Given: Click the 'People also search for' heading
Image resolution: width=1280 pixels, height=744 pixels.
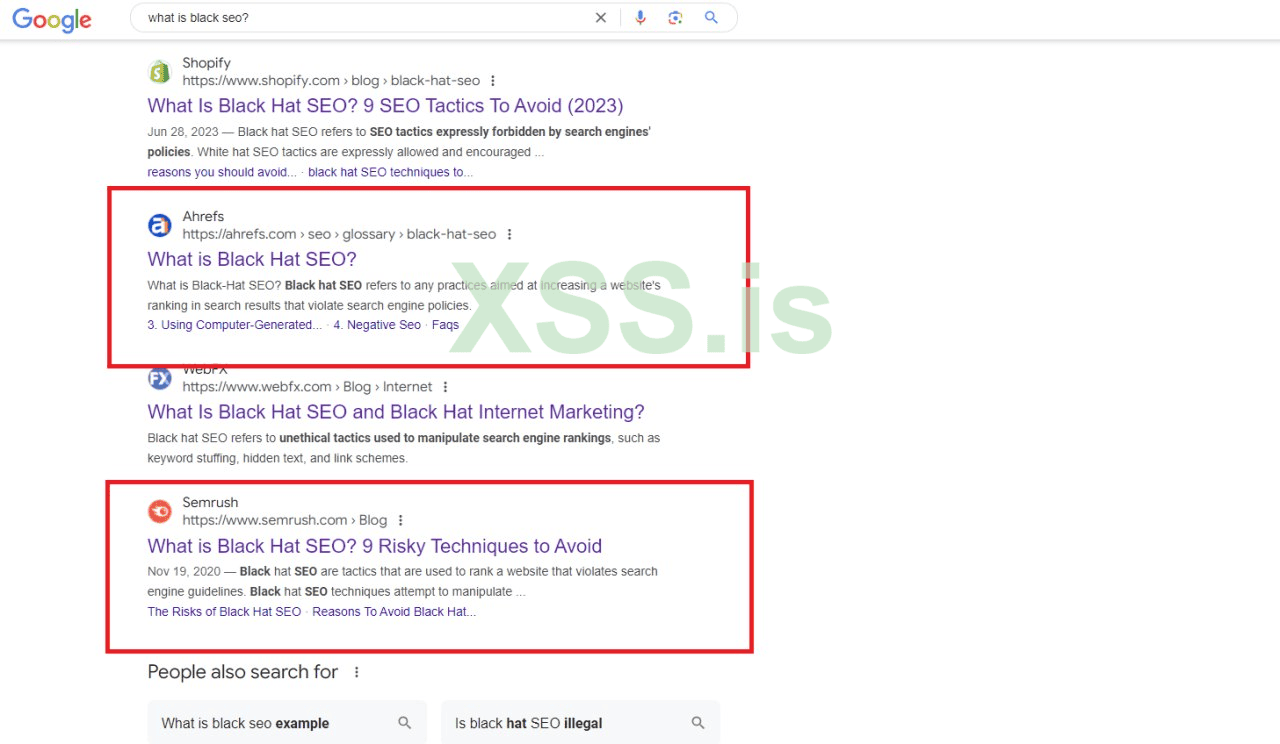Looking at the screenshot, I should pyautogui.click(x=242, y=672).
